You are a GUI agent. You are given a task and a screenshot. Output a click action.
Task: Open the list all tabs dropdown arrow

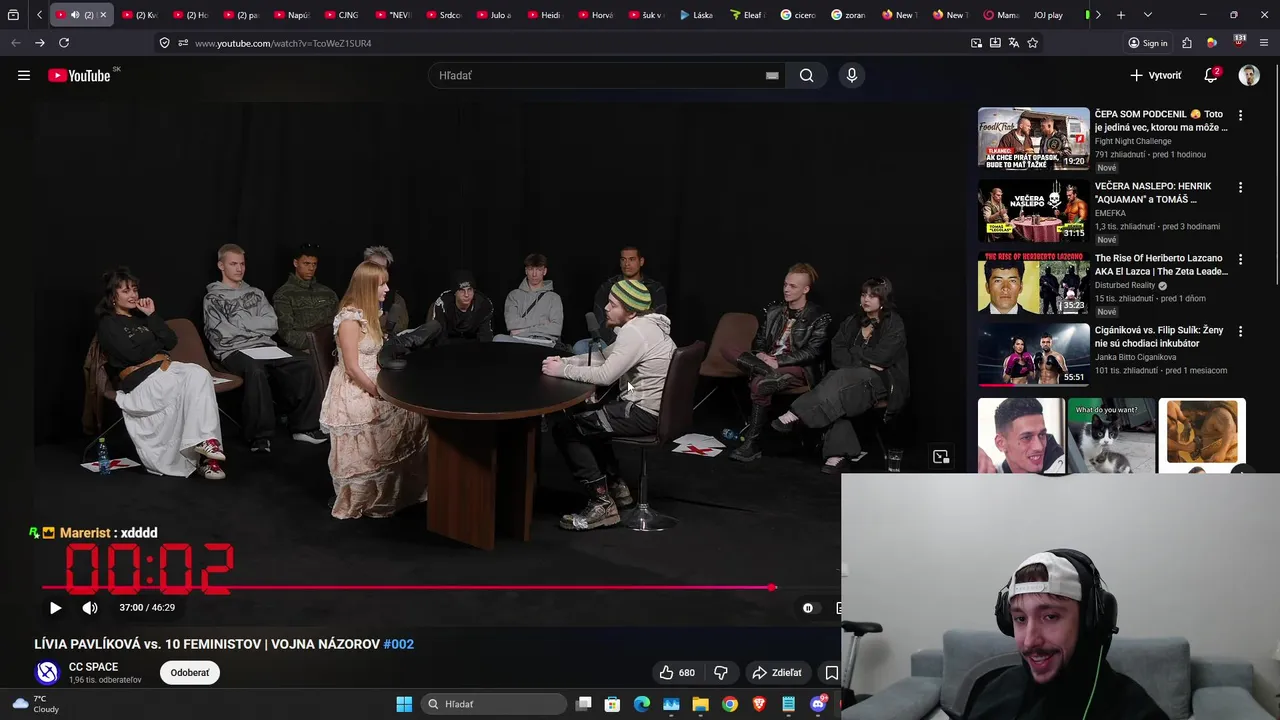click(1147, 15)
